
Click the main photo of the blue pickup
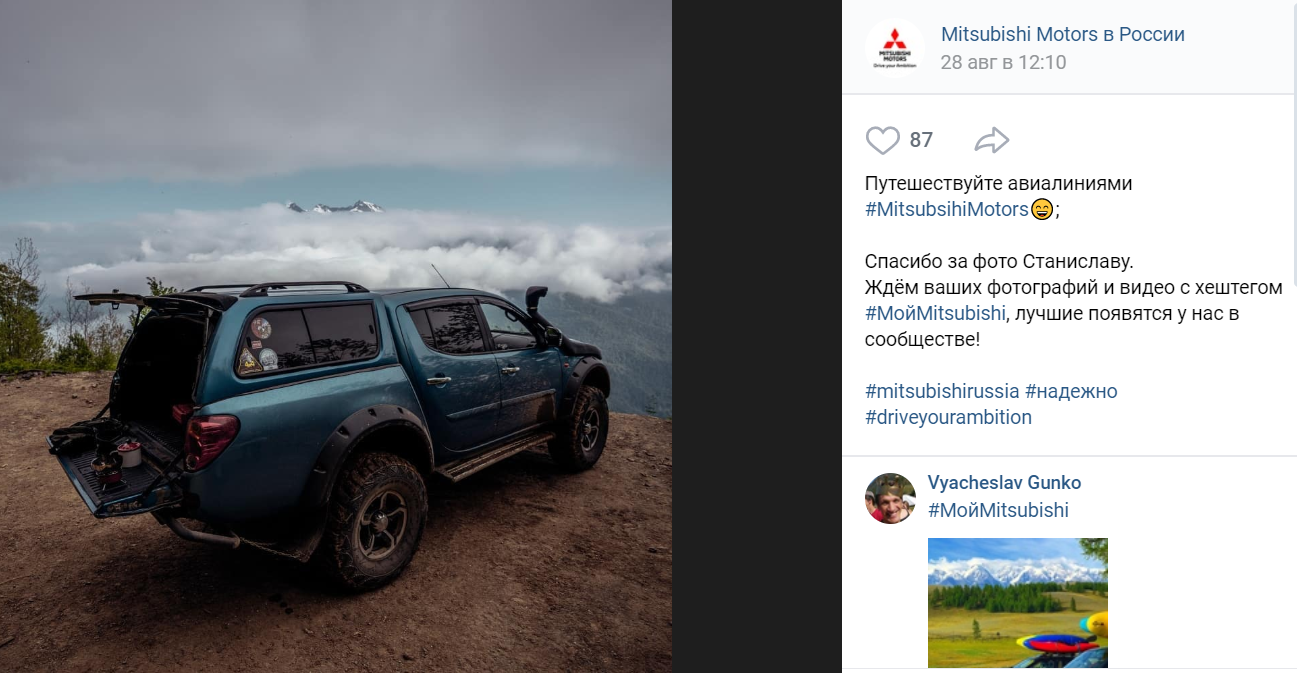pyautogui.click(x=336, y=336)
